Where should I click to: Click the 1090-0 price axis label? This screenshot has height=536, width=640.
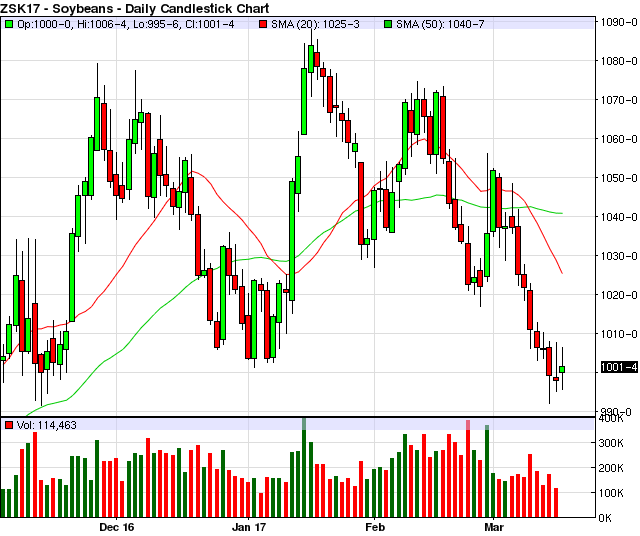pyautogui.click(x=619, y=22)
